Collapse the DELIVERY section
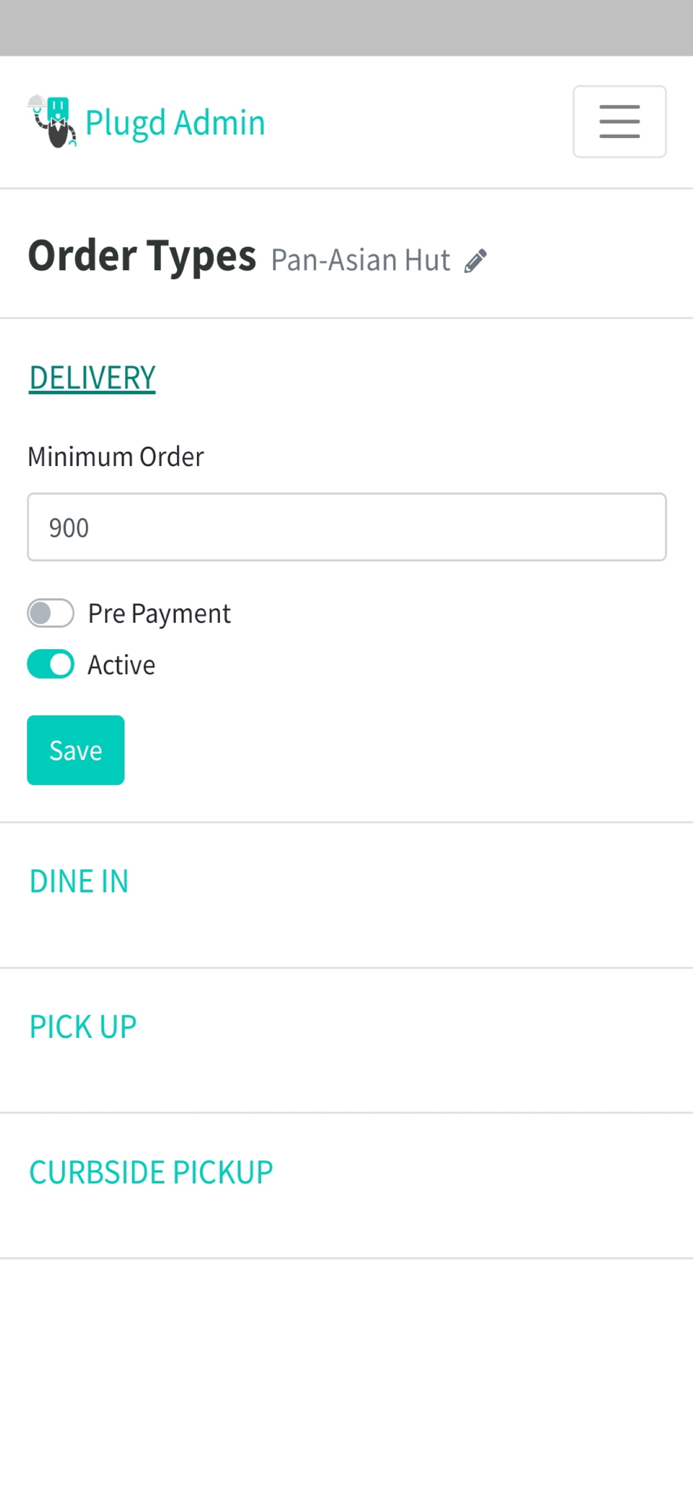The width and height of the screenshot is (693, 1500). coord(92,377)
